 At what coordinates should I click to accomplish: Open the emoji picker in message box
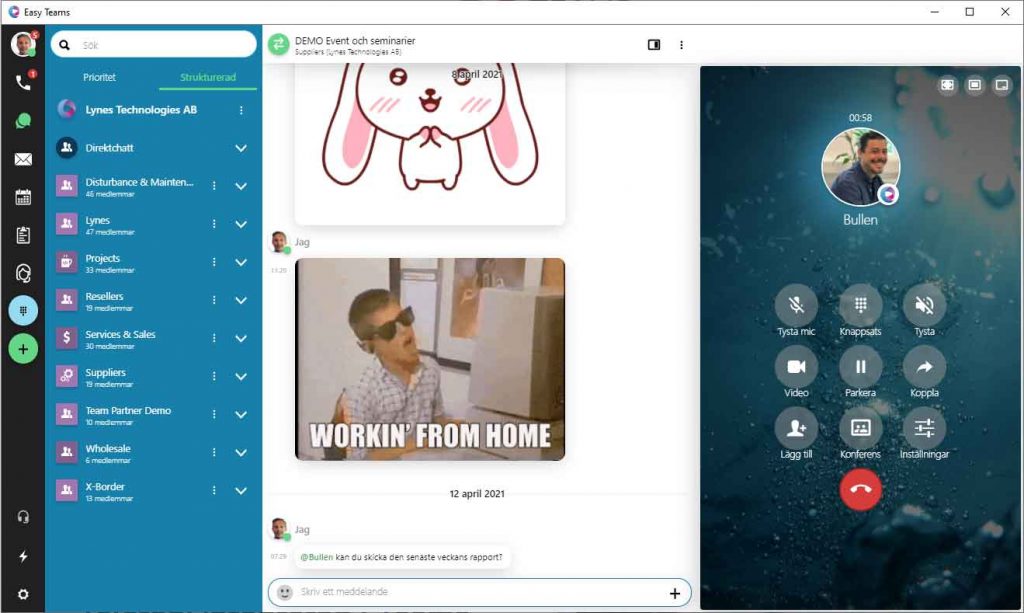point(285,592)
